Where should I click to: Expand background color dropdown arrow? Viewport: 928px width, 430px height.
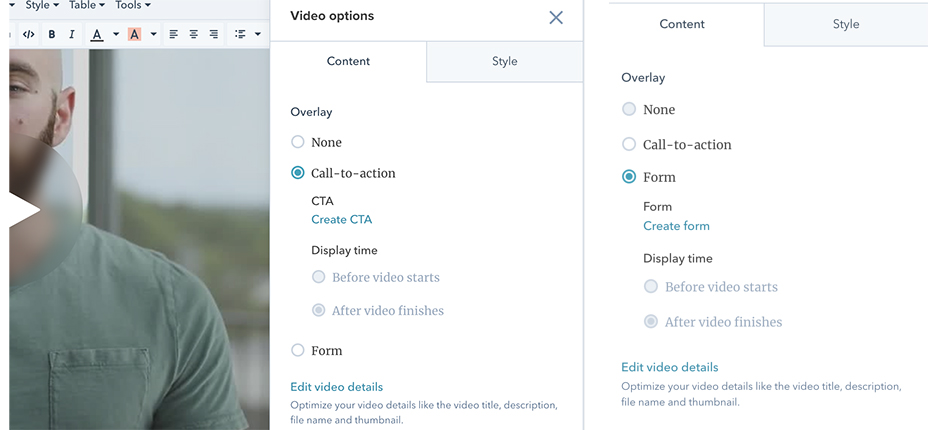click(153, 34)
